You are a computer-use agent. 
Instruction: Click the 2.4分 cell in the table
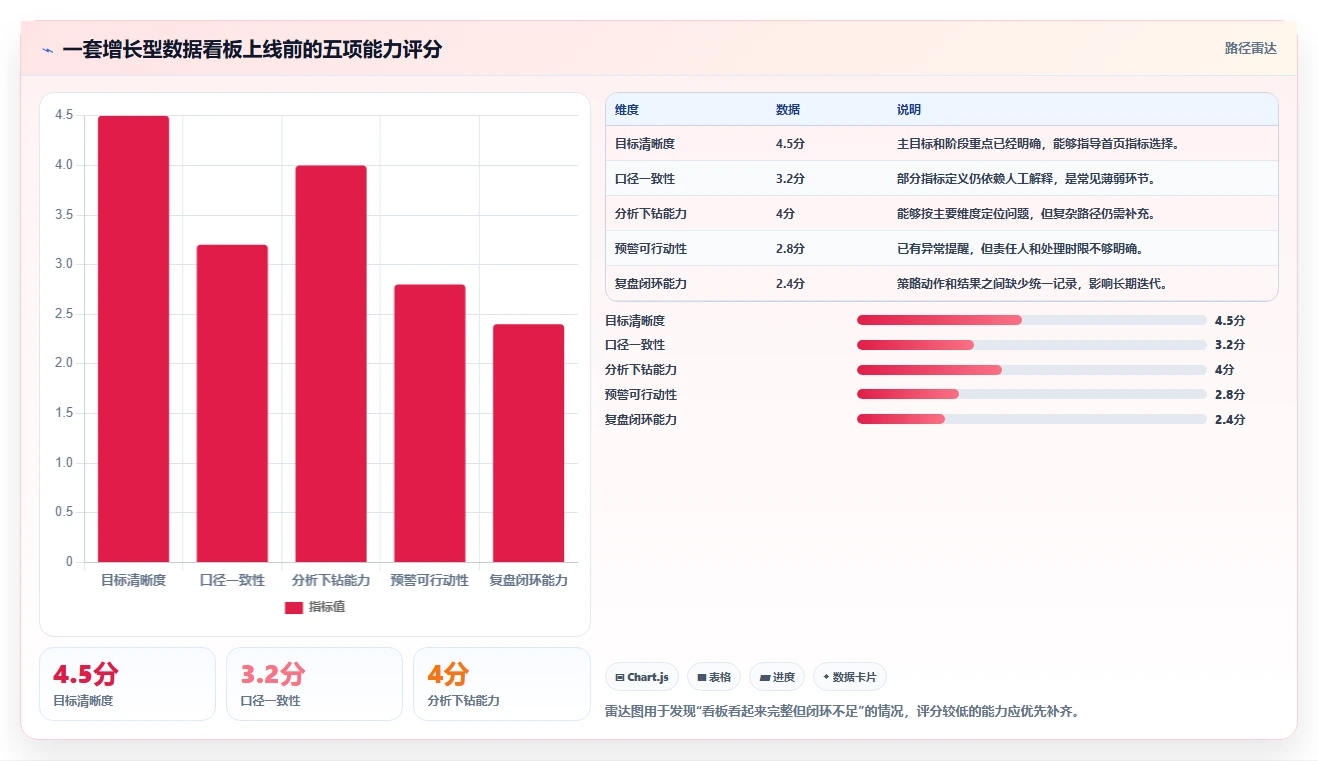[790, 284]
